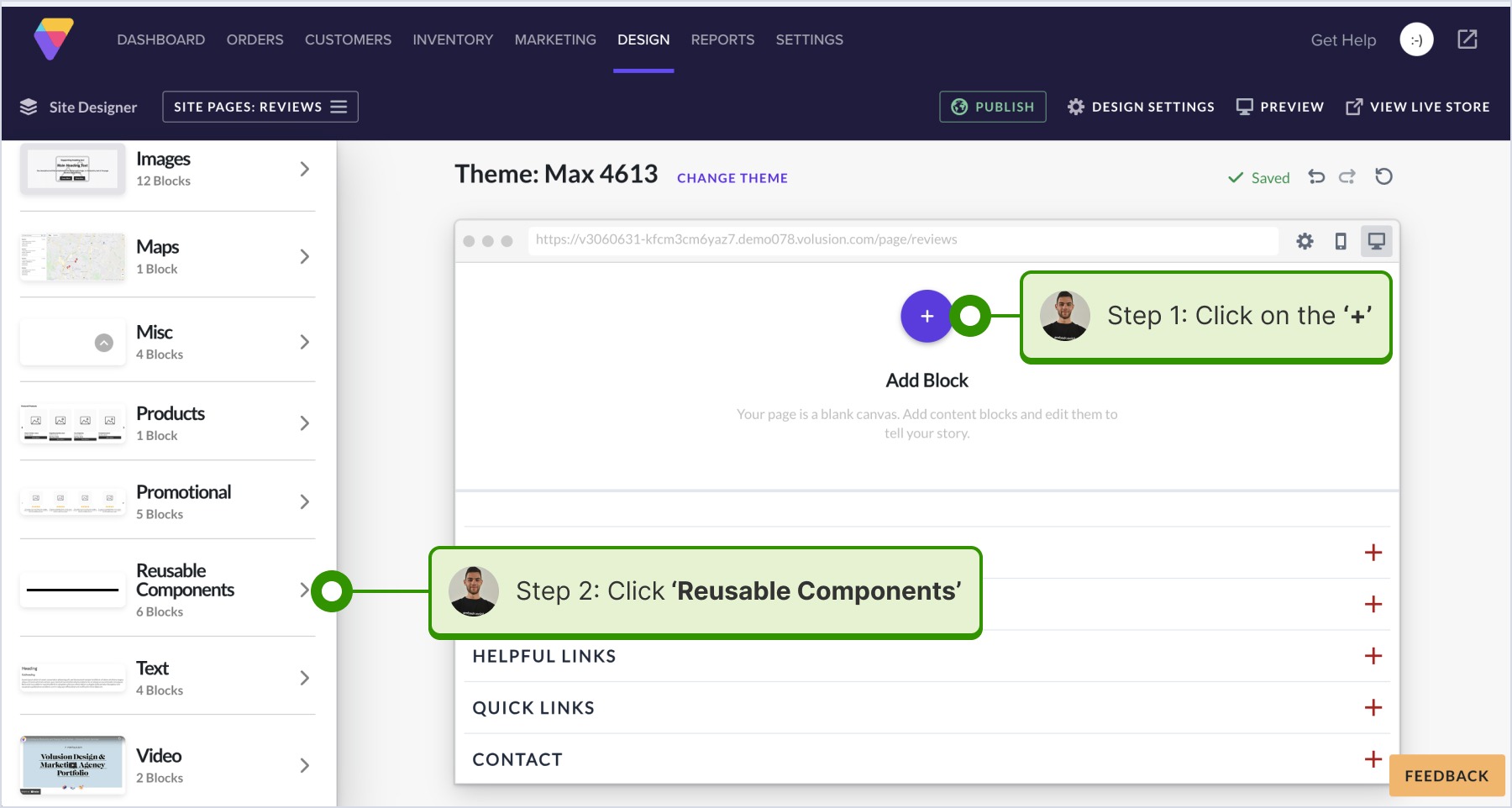Screen dimensions: 1512x808
Task: Click plus icon beside Quick Links
Action: click(x=1373, y=707)
